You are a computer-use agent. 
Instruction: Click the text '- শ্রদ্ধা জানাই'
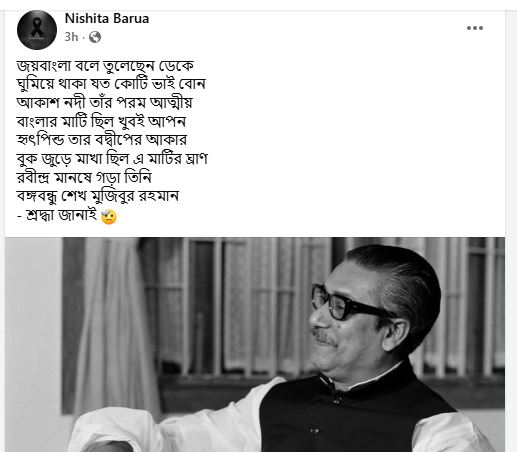pos(57,215)
